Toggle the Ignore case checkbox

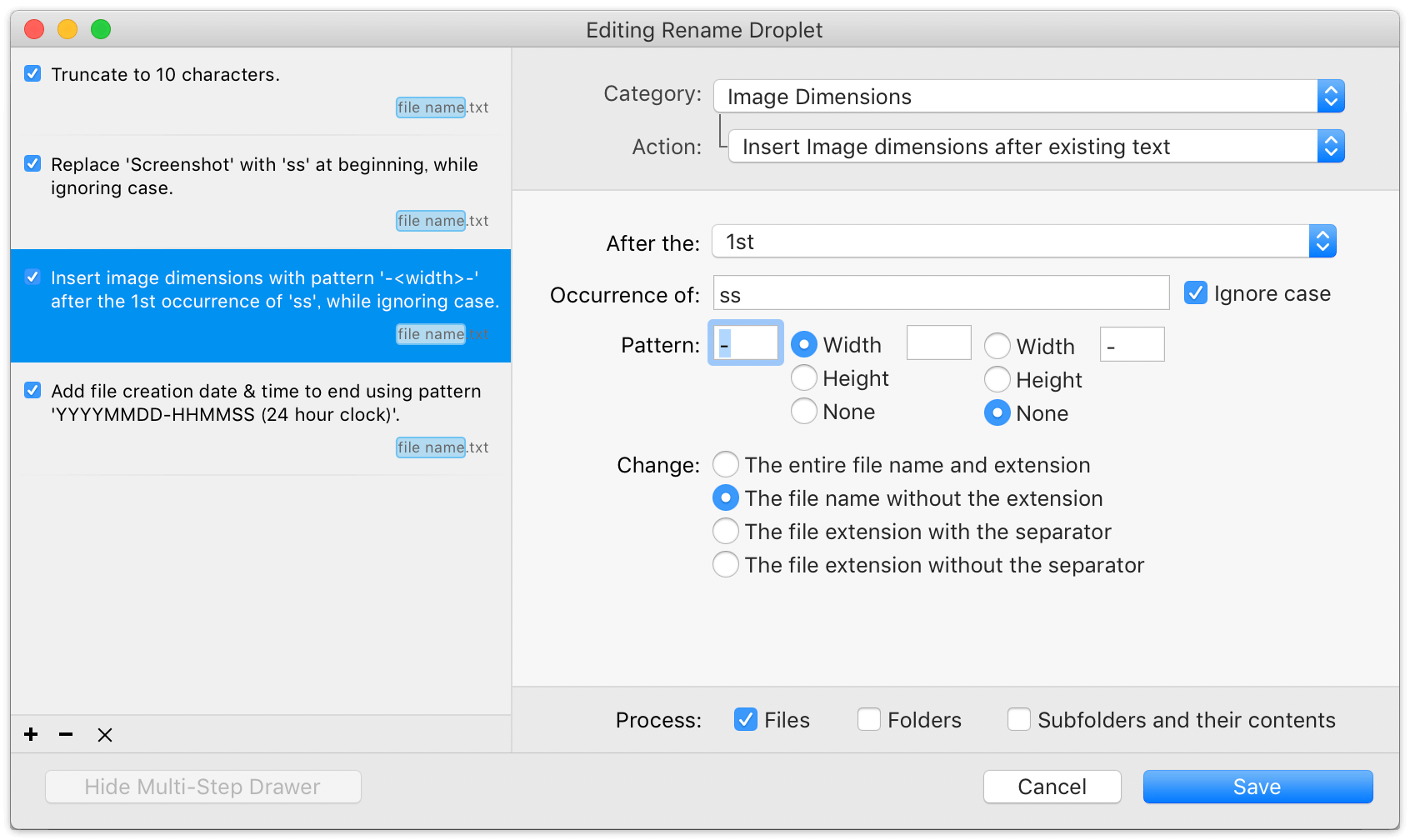coord(1195,292)
